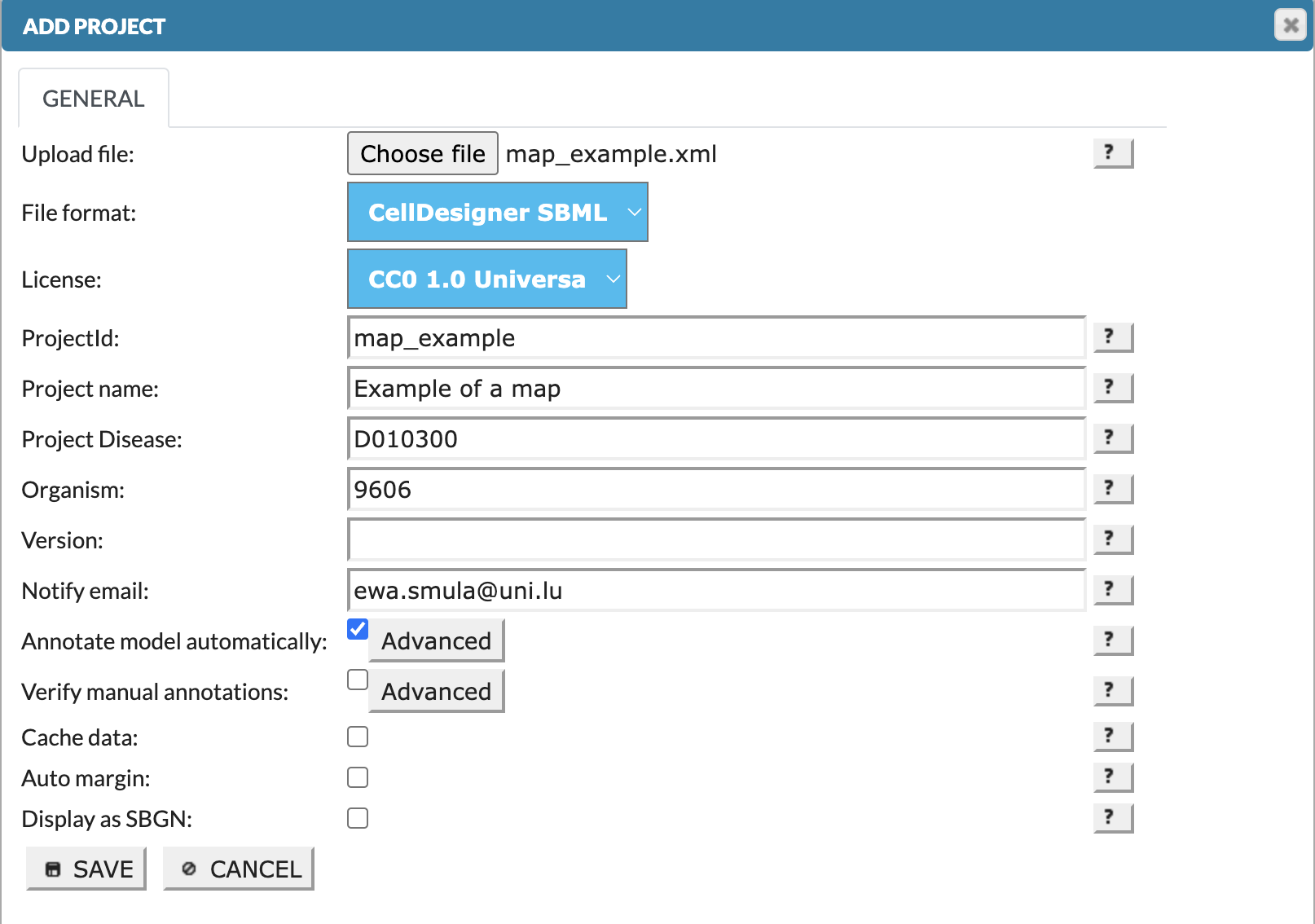Open help for ProjectId field

click(1112, 337)
